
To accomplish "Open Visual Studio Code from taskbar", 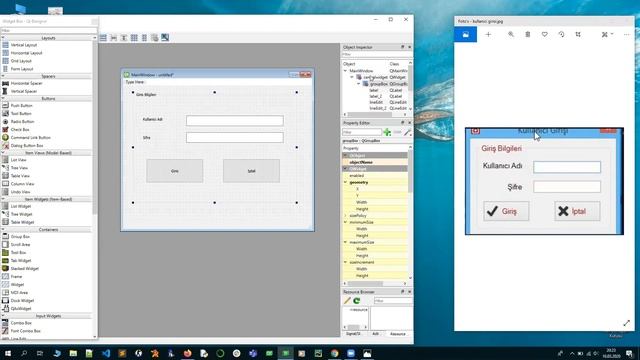I will tap(106, 353).
